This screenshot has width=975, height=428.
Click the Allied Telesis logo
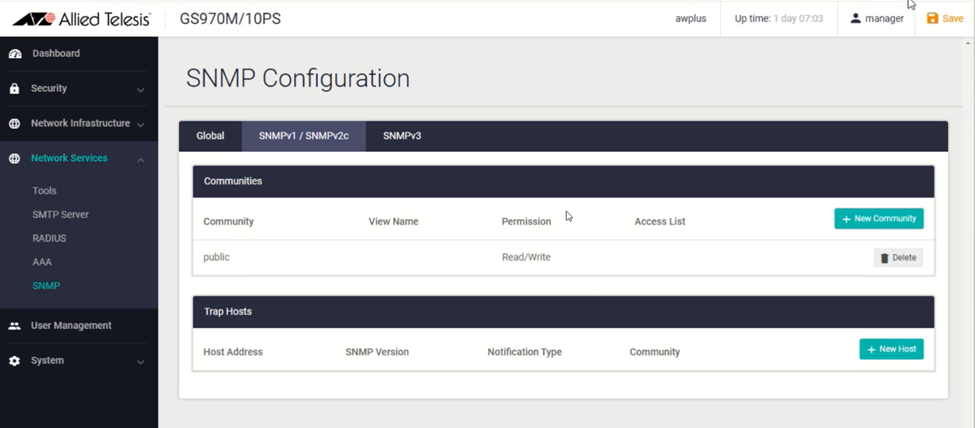80,19
